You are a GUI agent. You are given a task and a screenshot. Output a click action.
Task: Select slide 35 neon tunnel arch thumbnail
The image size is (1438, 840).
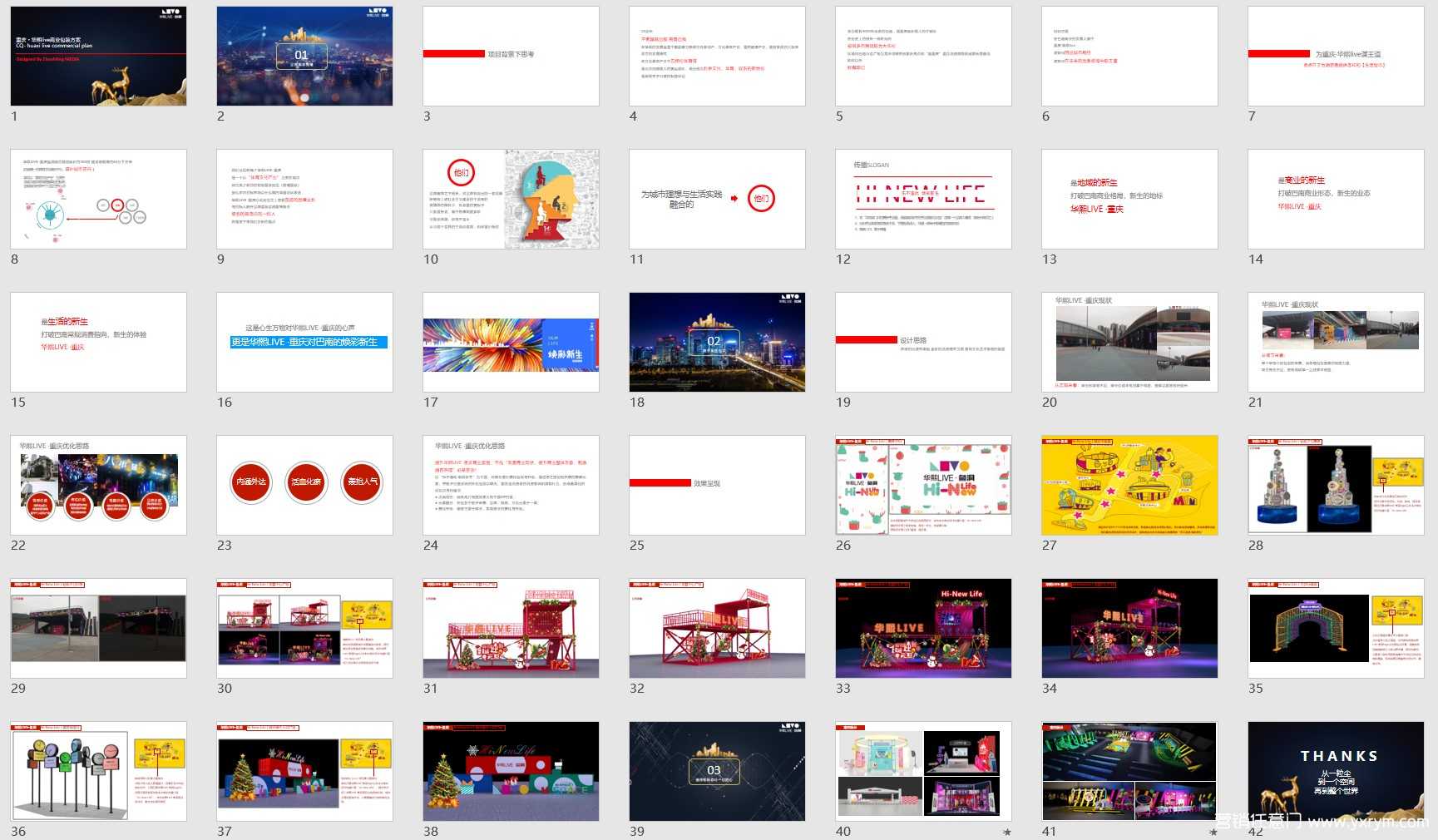1336,628
